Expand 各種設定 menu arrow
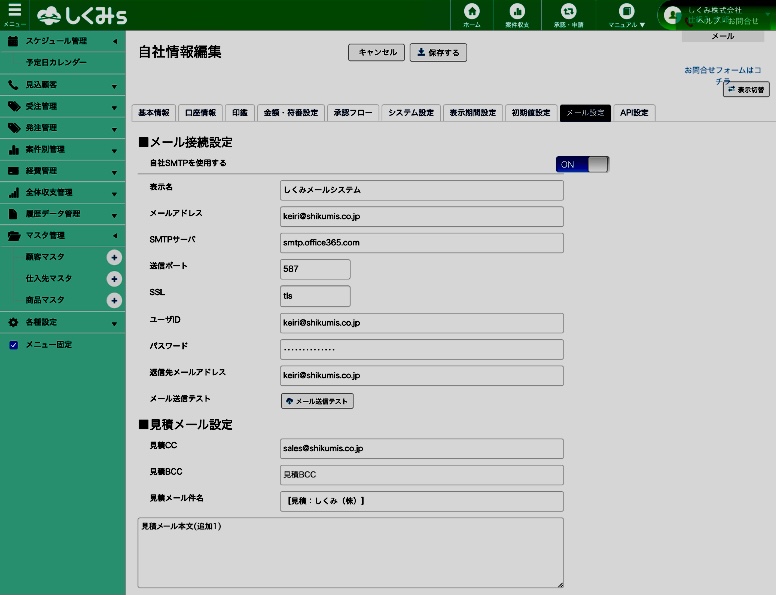776x595 pixels. [x=115, y=324]
